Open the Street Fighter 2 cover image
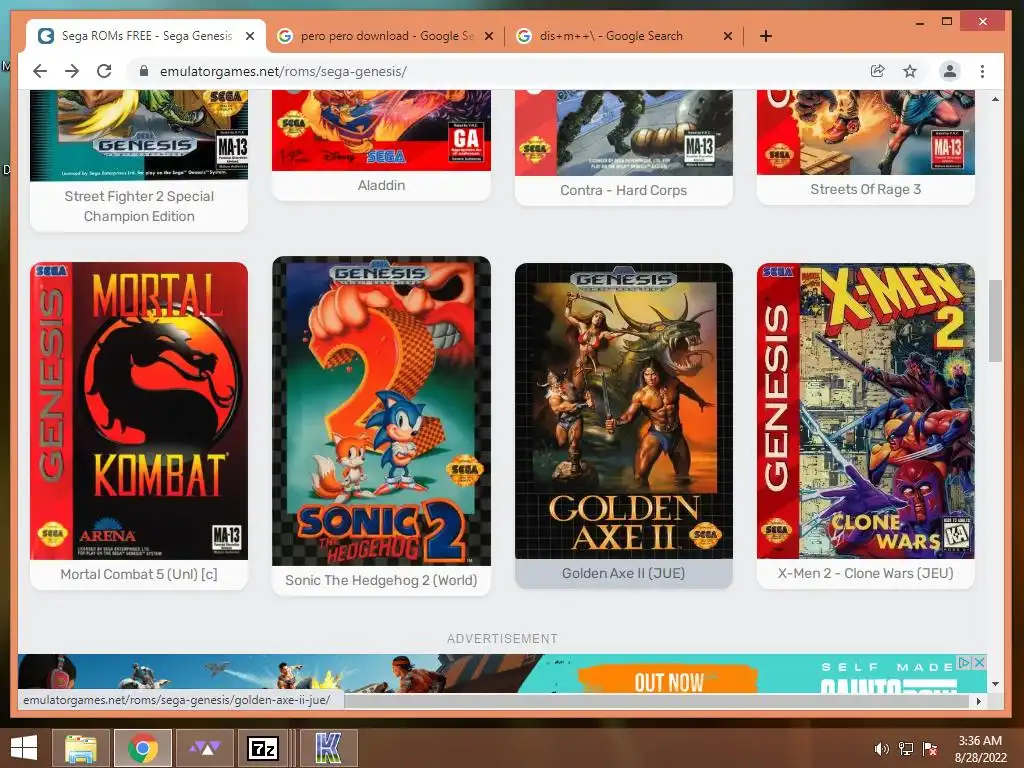This screenshot has height=768, width=1024. pyautogui.click(x=139, y=136)
